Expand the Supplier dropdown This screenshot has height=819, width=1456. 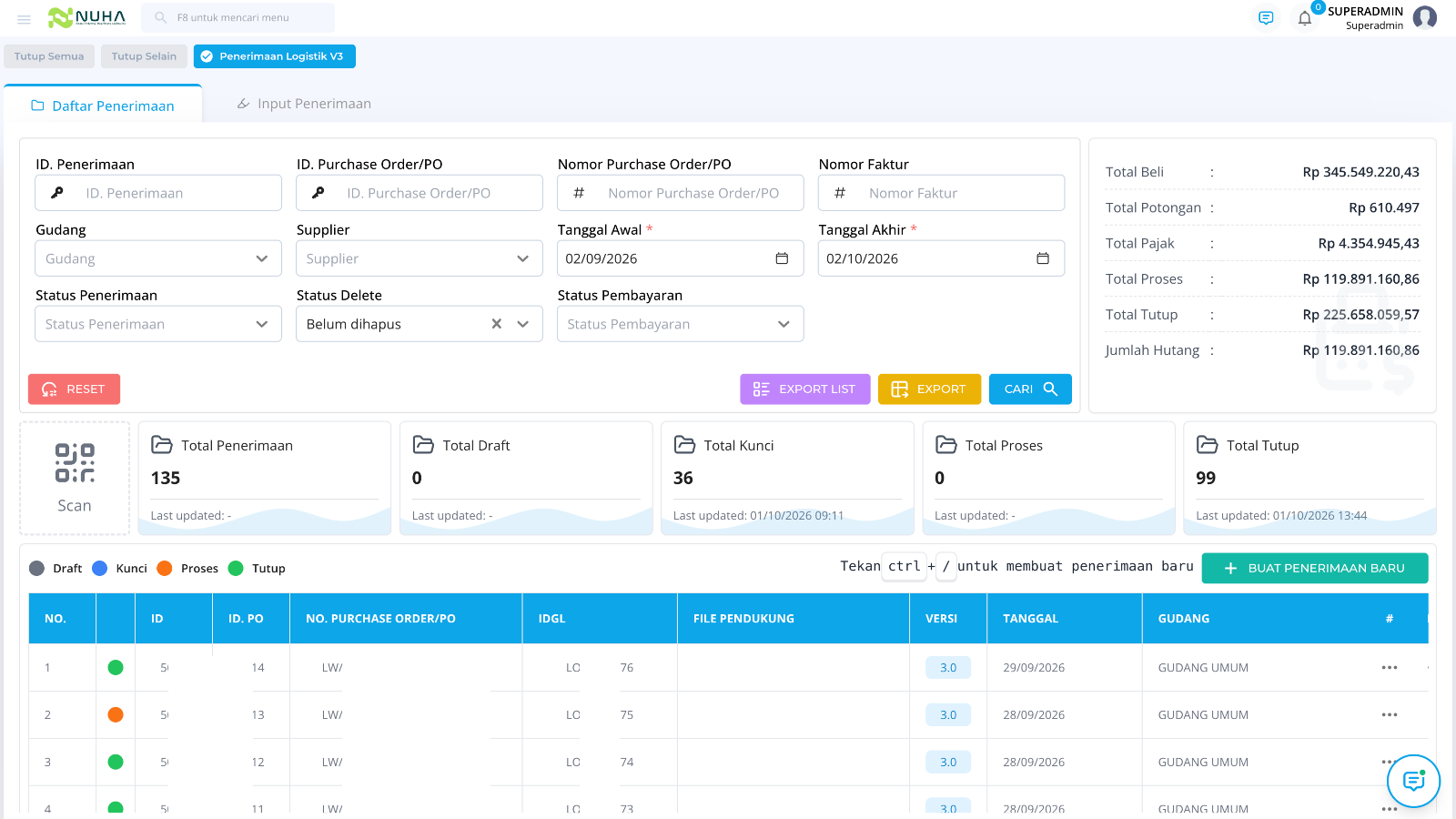pos(420,258)
